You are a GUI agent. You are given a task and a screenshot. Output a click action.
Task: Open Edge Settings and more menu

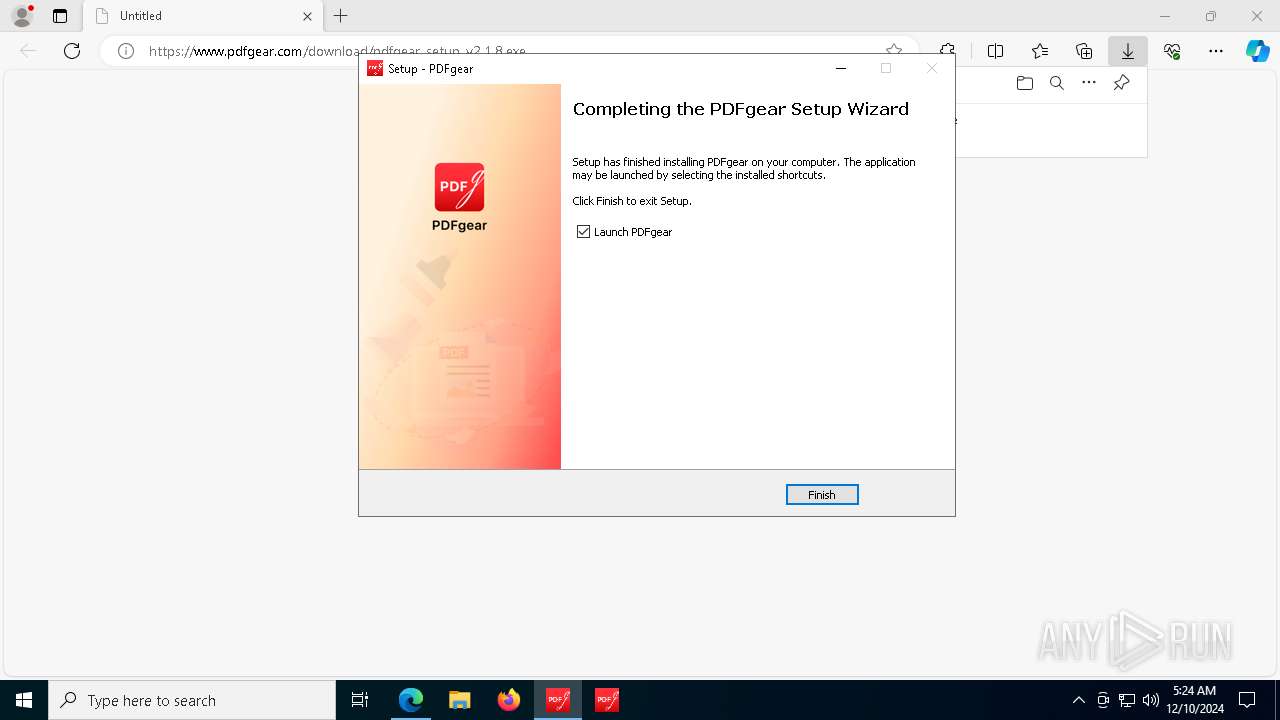pyautogui.click(x=1216, y=51)
